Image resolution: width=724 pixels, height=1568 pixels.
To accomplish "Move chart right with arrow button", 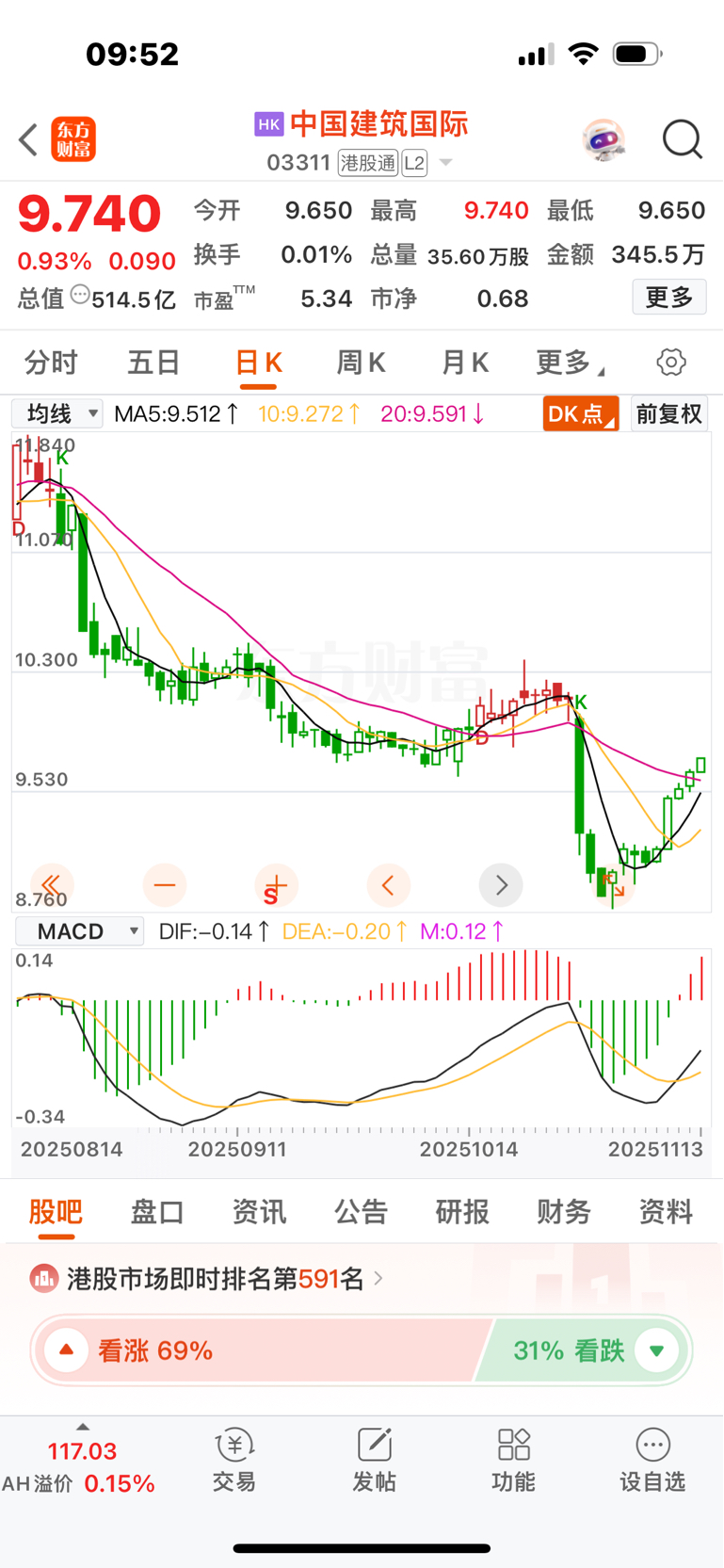I will [501, 884].
